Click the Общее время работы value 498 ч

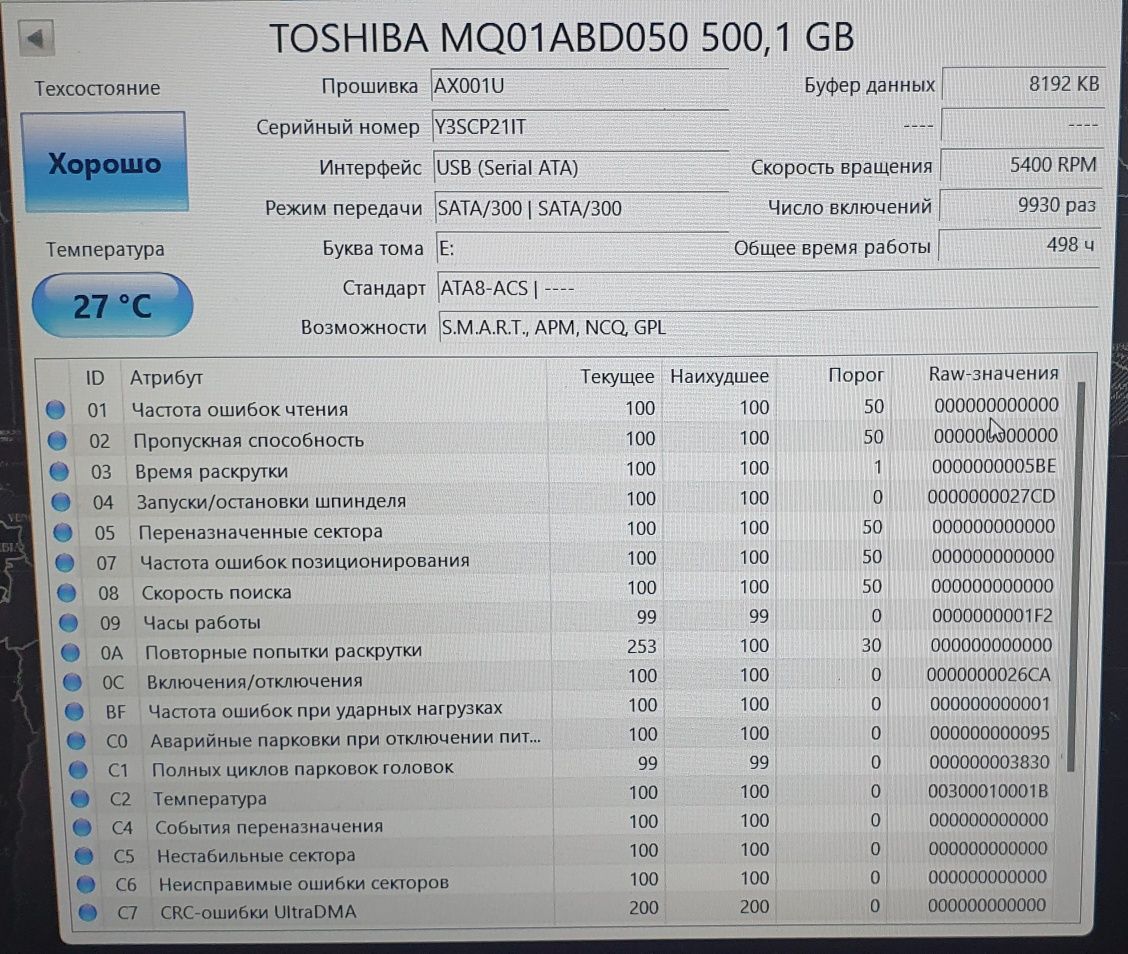click(x=1019, y=245)
